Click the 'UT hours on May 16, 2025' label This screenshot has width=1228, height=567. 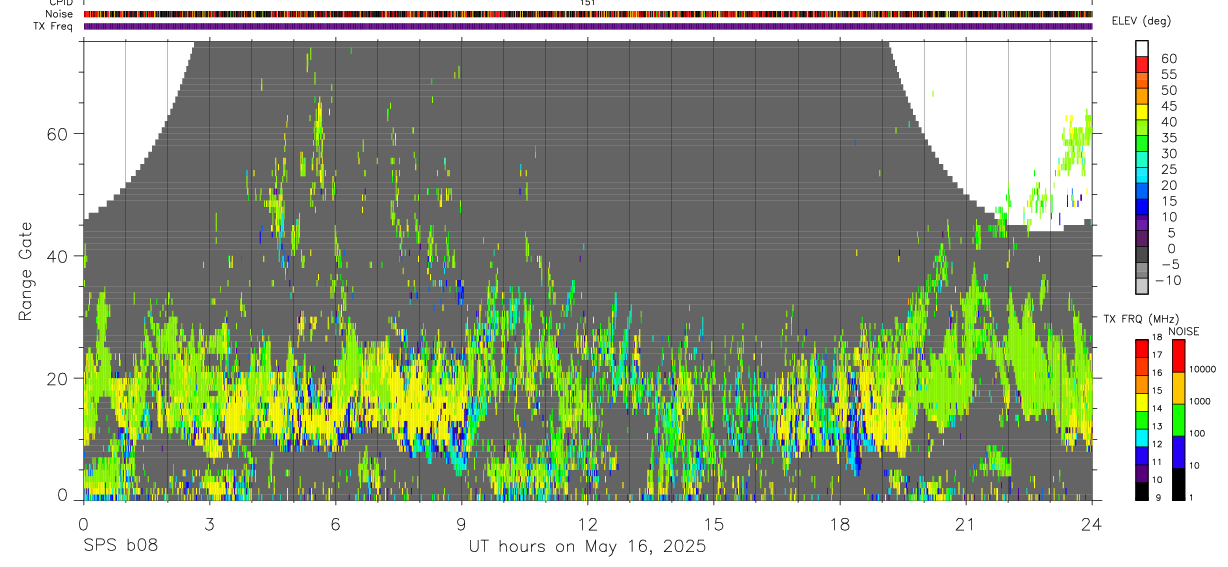click(x=588, y=546)
